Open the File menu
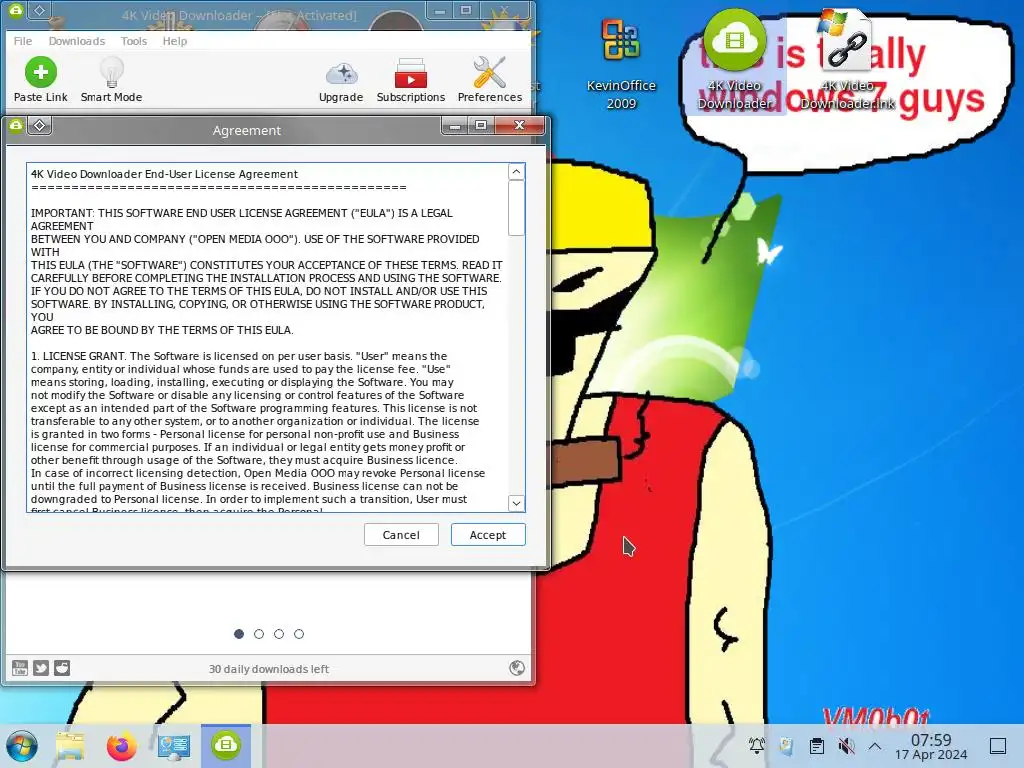 click(x=23, y=40)
